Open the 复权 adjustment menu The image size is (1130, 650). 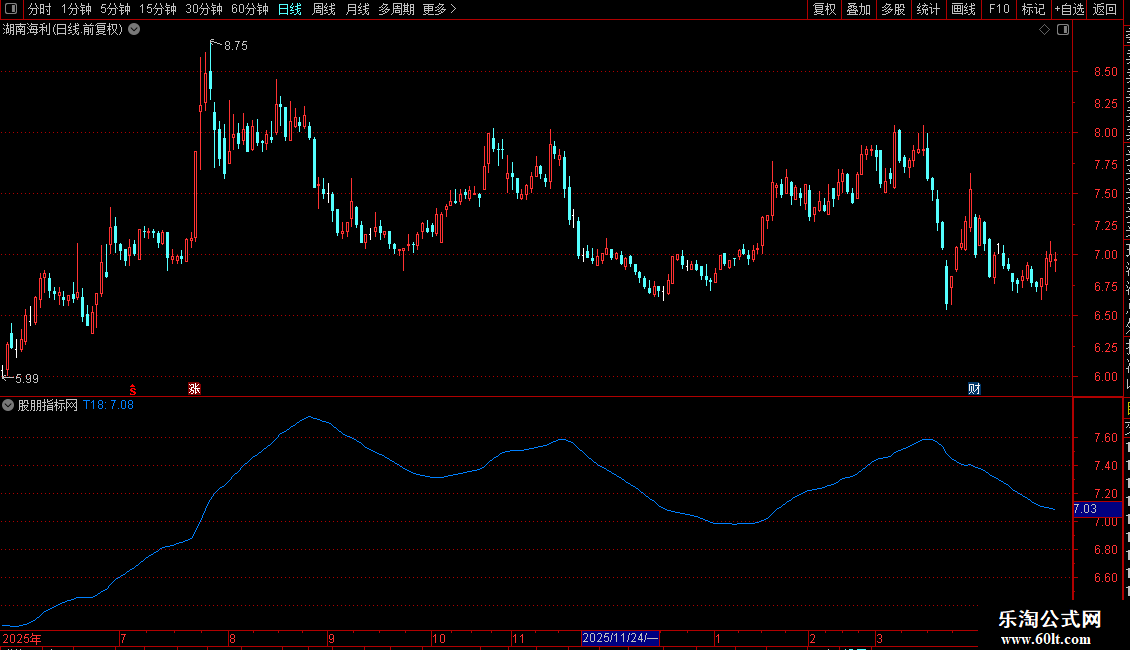[x=824, y=9]
